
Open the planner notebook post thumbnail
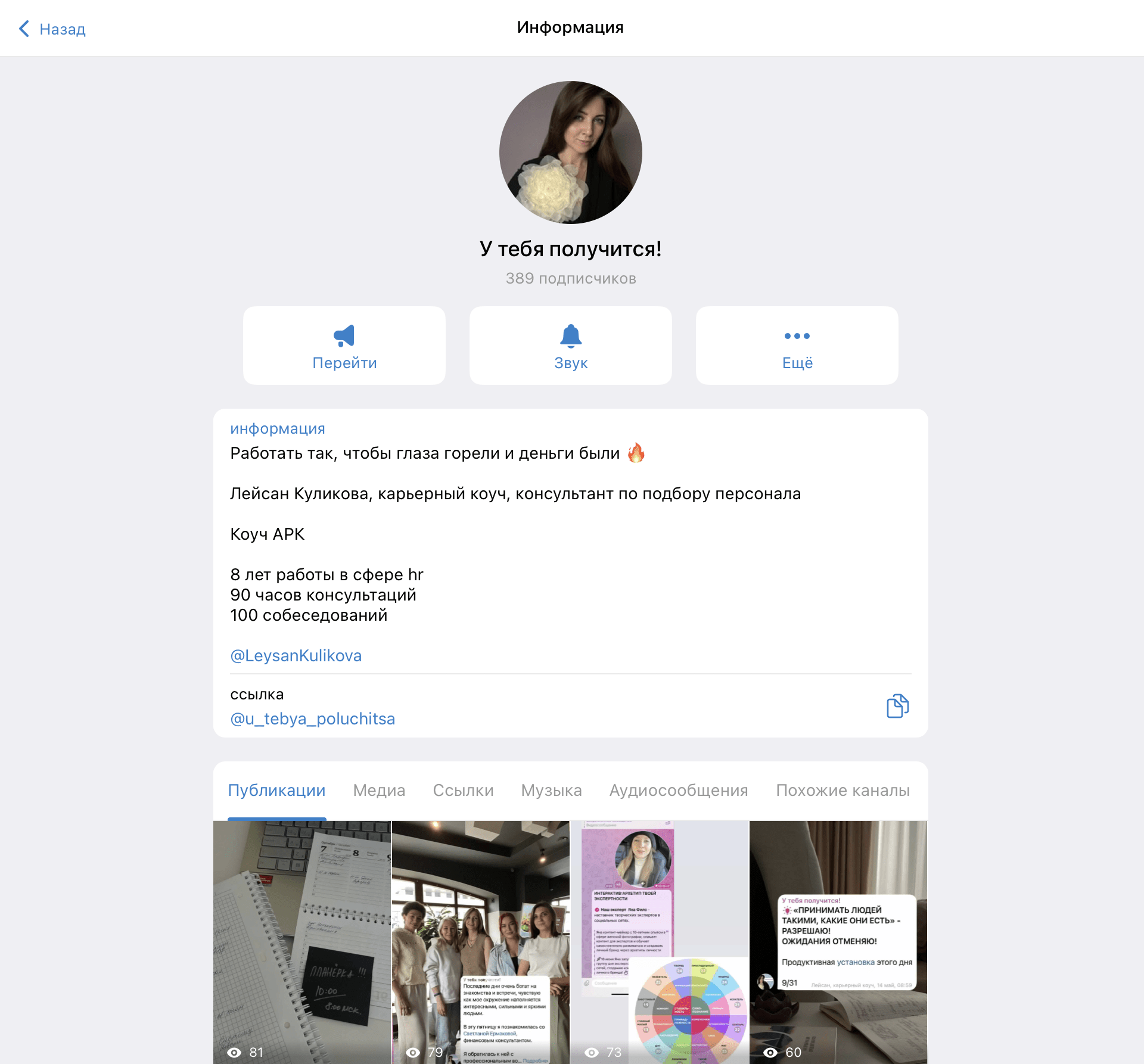click(x=302, y=935)
